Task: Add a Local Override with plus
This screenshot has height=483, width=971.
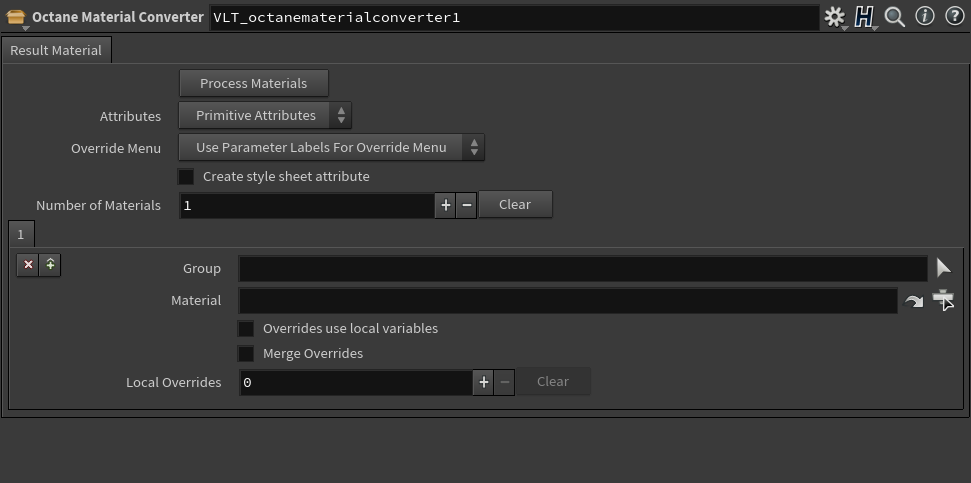Action: [x=483, y=383]
